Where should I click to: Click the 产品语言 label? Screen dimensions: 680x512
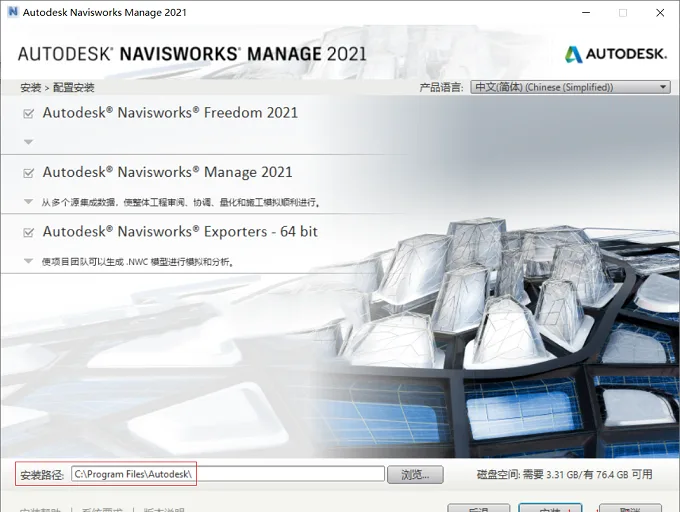(441, 87)
